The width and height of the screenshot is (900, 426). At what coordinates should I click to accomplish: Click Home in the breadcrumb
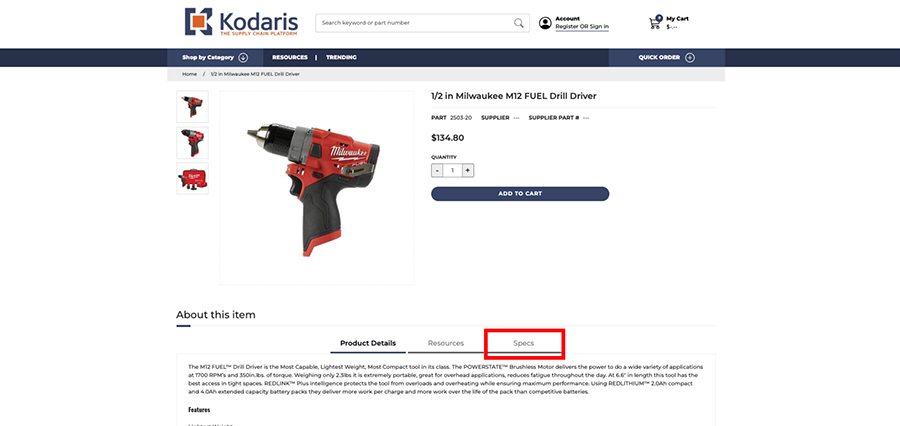[x=189, y=74]
